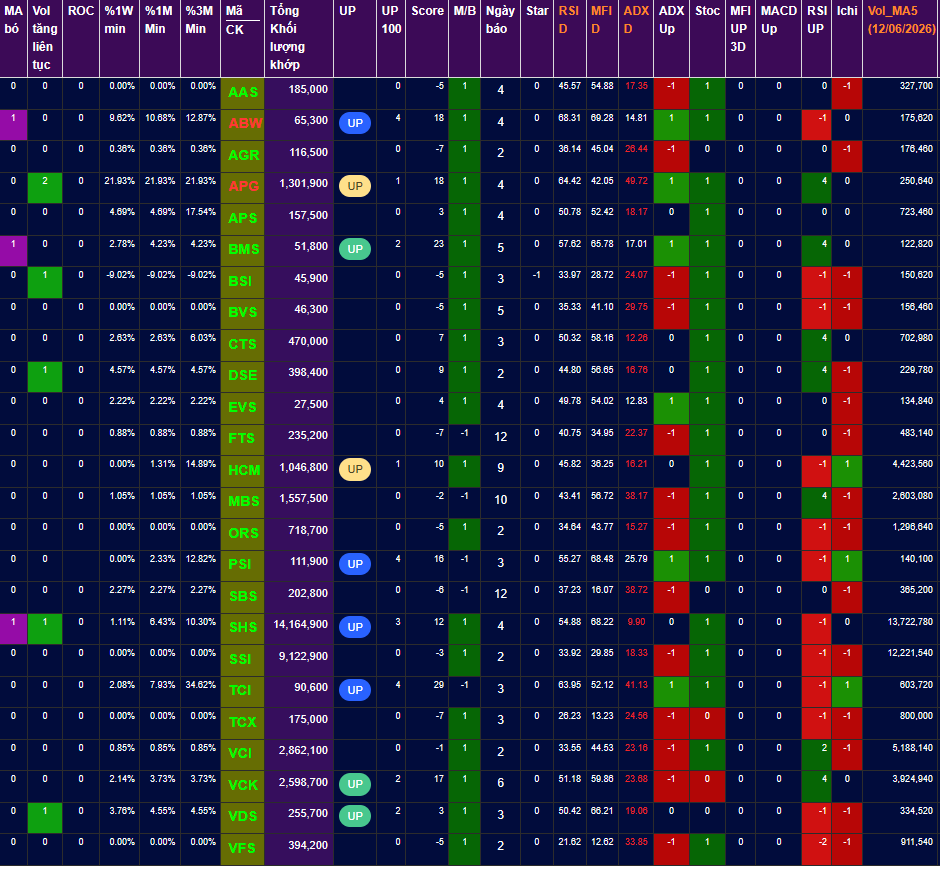Click green Vol tăng cell showing 2 for APG

(x=45, y=188)
